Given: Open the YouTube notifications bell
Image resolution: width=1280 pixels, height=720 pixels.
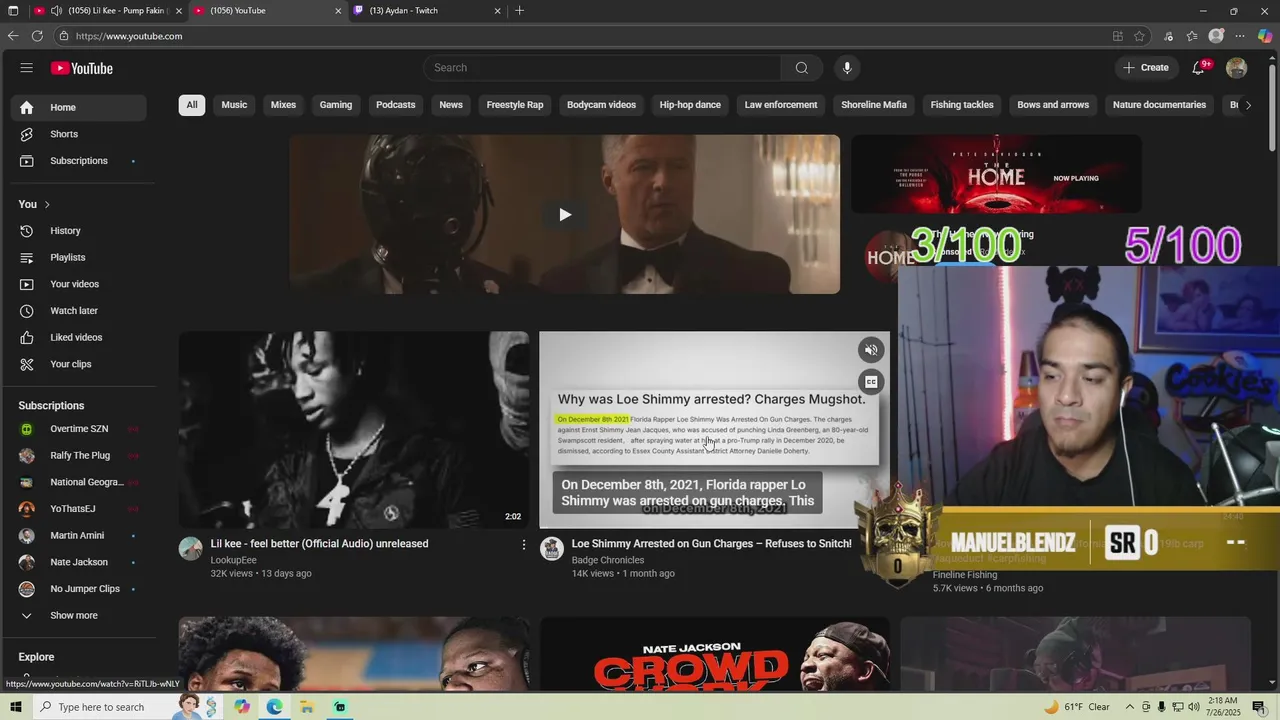Looking at the screenshot, I should click(x=1198, y=68).
